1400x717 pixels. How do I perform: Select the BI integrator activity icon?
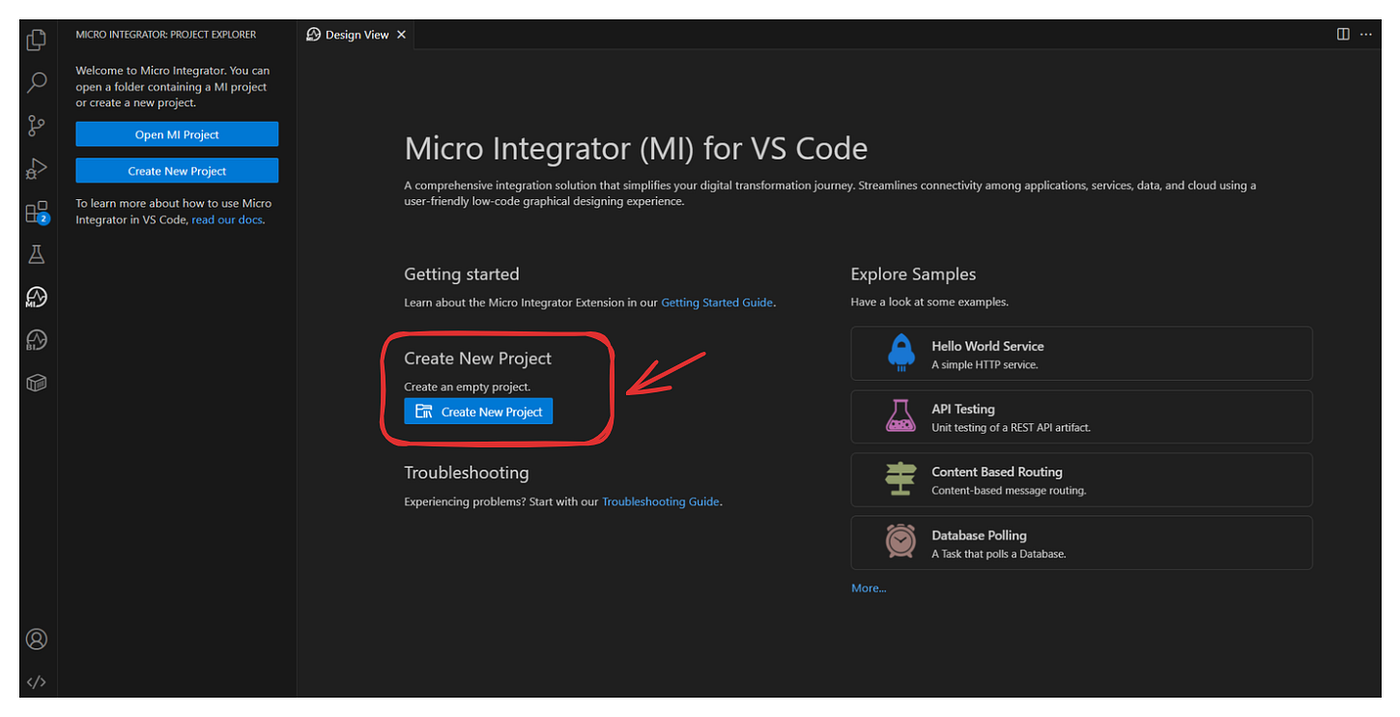pos(36,340)
